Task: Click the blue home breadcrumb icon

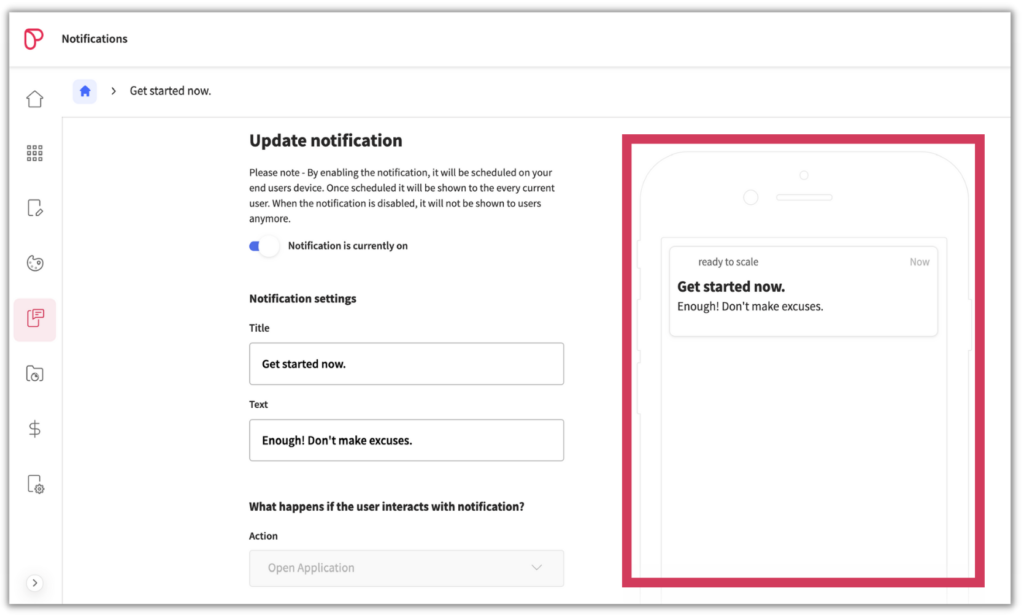Action: pyautogui.click(x=85, y=91)
